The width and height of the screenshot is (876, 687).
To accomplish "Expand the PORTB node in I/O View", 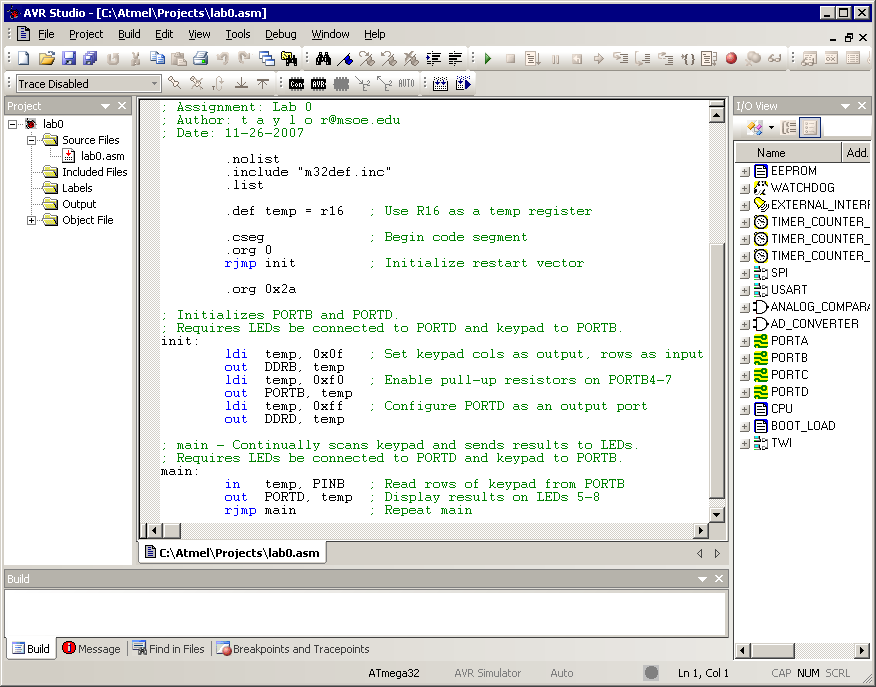I will (x=745, y=359).
